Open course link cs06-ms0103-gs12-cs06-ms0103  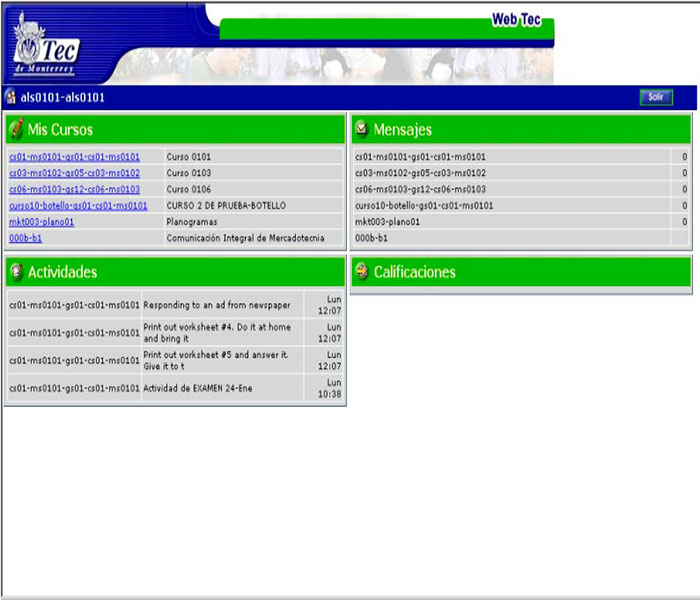tap(74, 189)
